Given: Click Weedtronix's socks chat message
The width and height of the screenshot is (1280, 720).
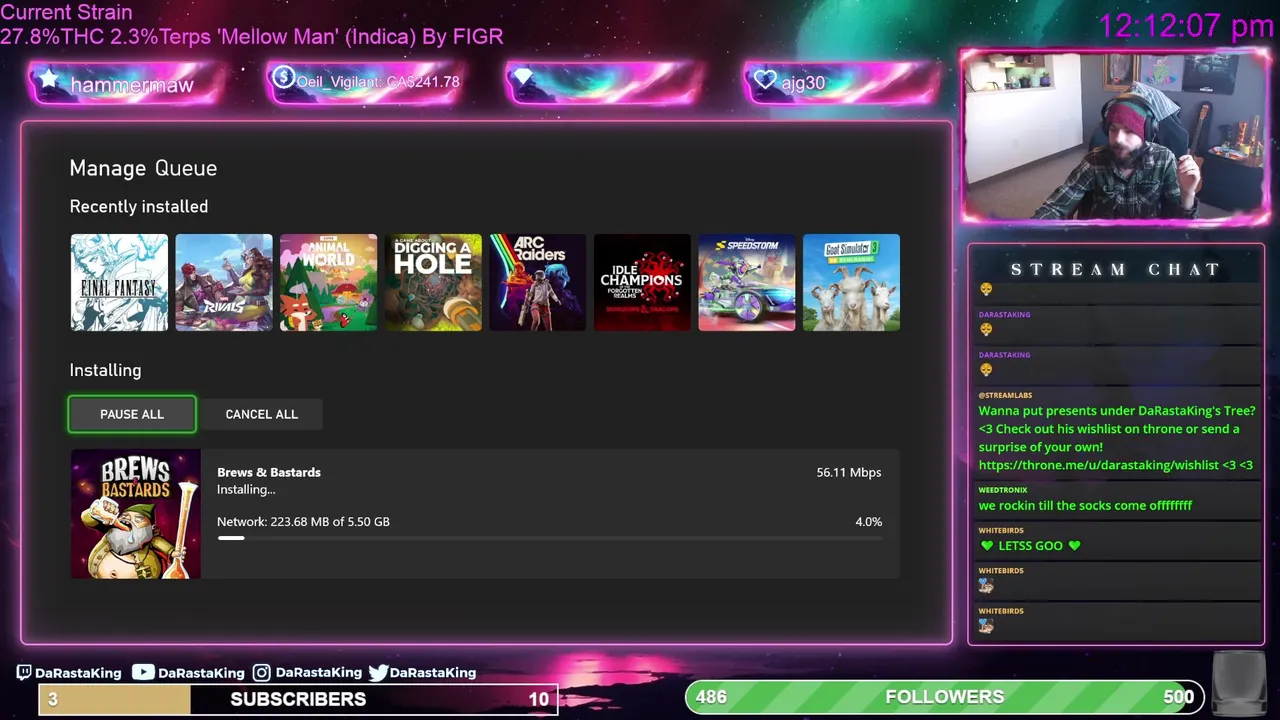Looking at the screenshot, I should [1085, 505].
